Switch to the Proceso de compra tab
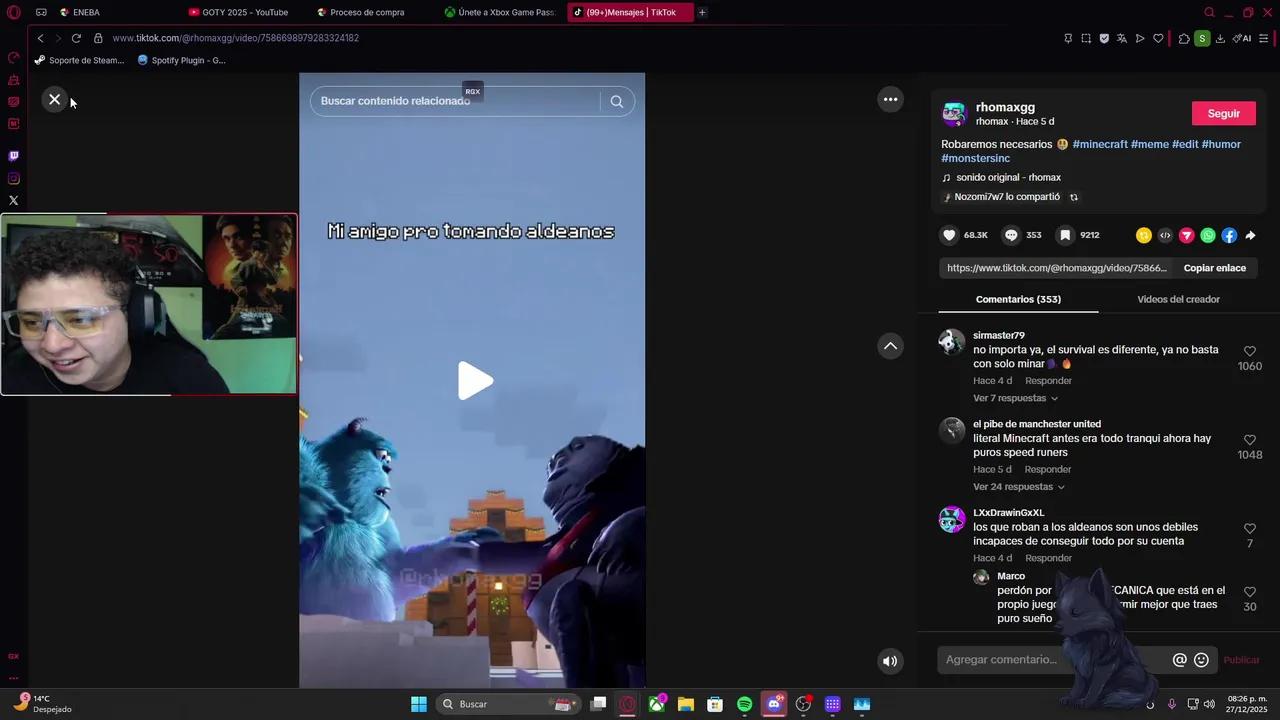Screen dimensions: 1280x720 (x=372, y=12)
